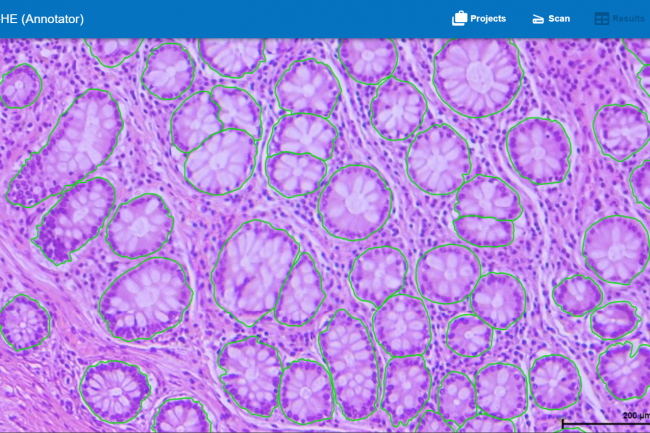Image resolution: width=650 pixels, height=433 pixels.
Task: Select the big round gland at right edge
Action: 614,247
